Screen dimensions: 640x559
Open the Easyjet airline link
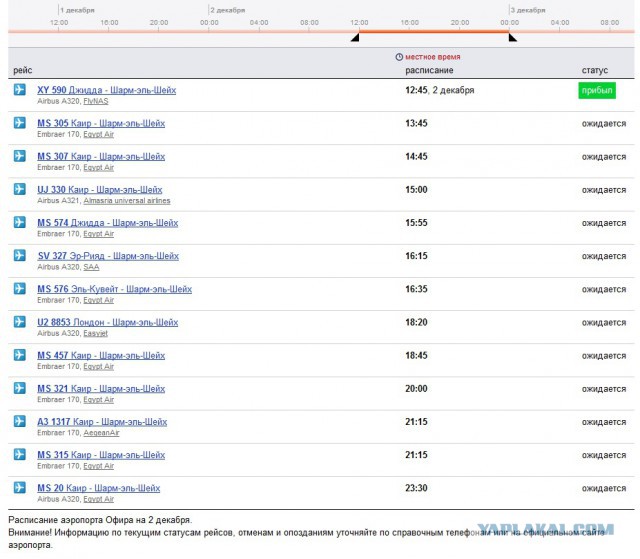click(96, 333)
